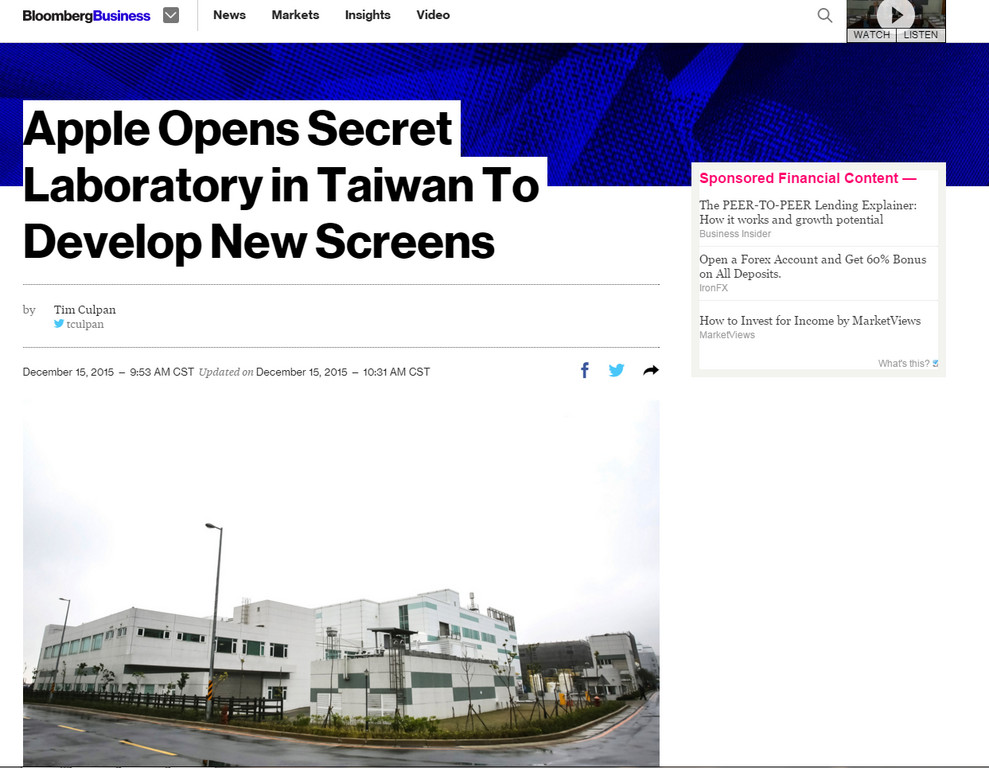Open How to Invest for Income link
This screenshot has width=989, height=768.
[809, 321]
